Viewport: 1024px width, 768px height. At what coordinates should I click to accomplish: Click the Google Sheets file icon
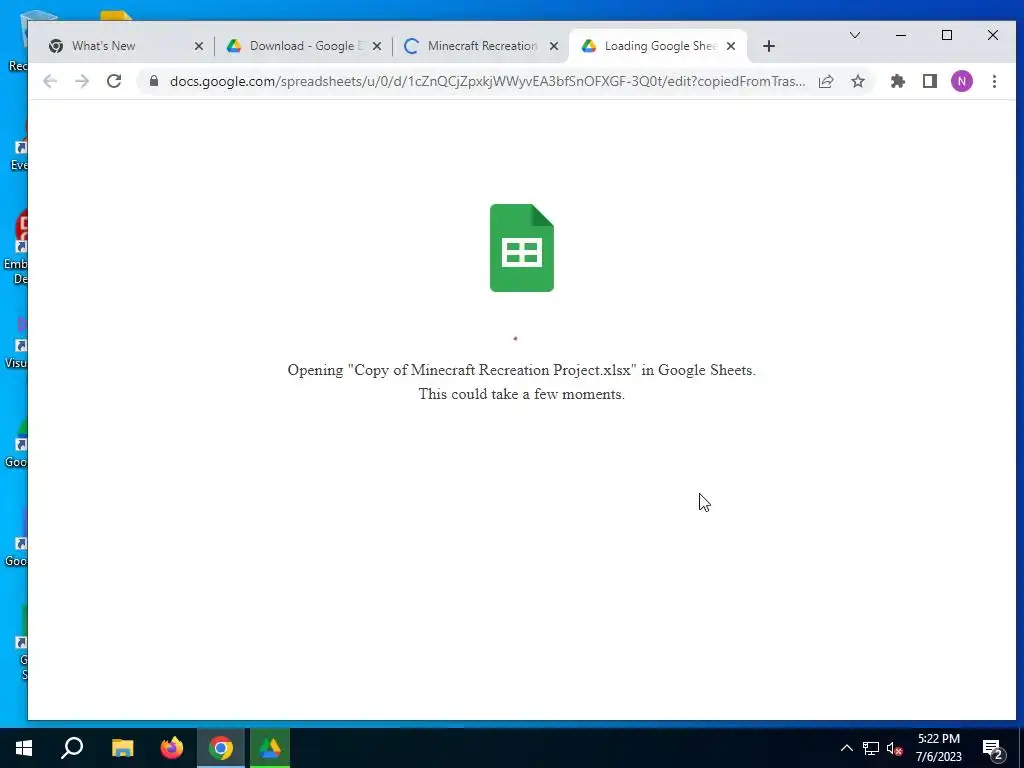click(x=522, y=248)
